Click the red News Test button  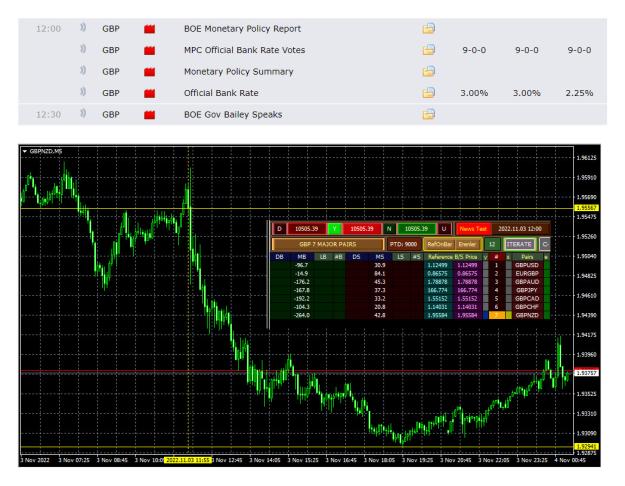point(473,229)
